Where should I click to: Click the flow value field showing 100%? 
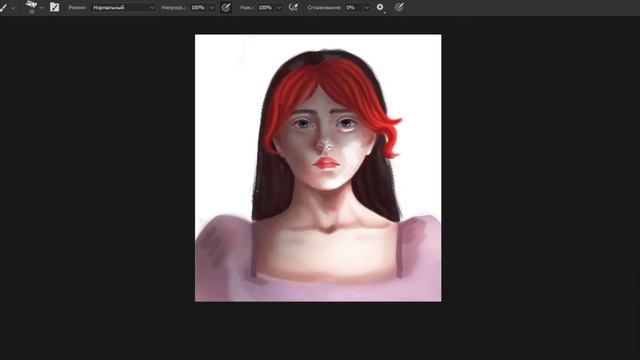(266, 7)
